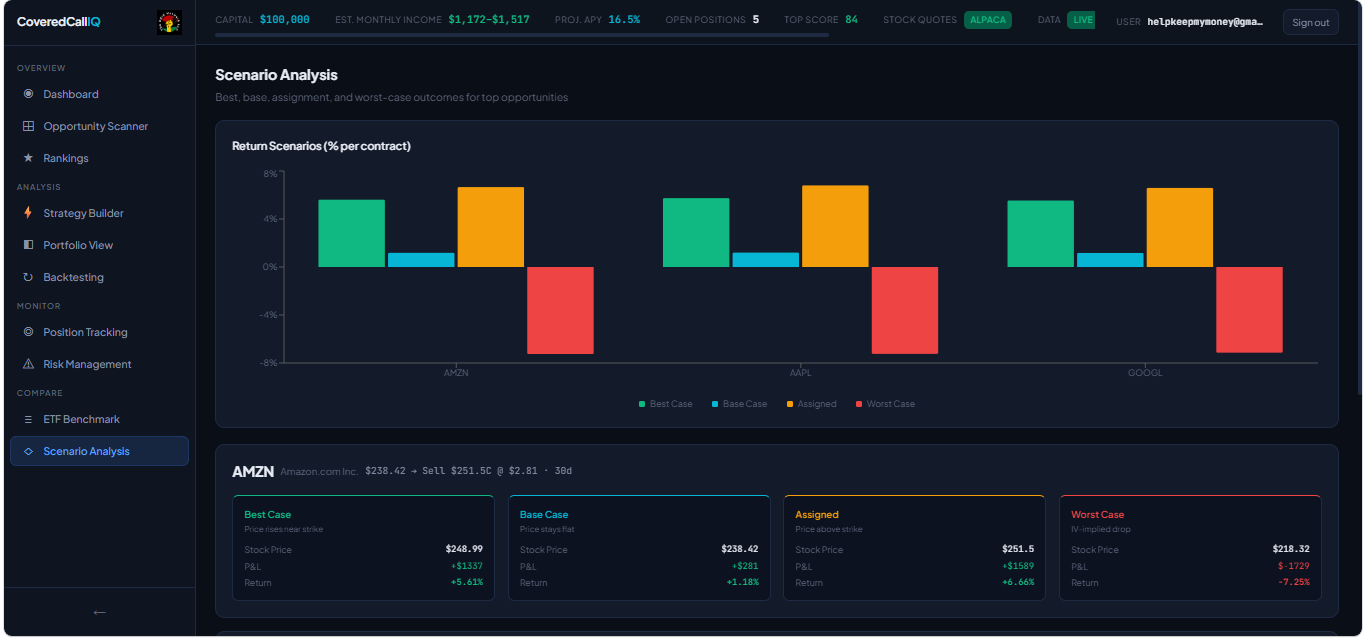Click the AMZN Worst Case scenario card
1366x639 pixels.
coord(1190,547)
